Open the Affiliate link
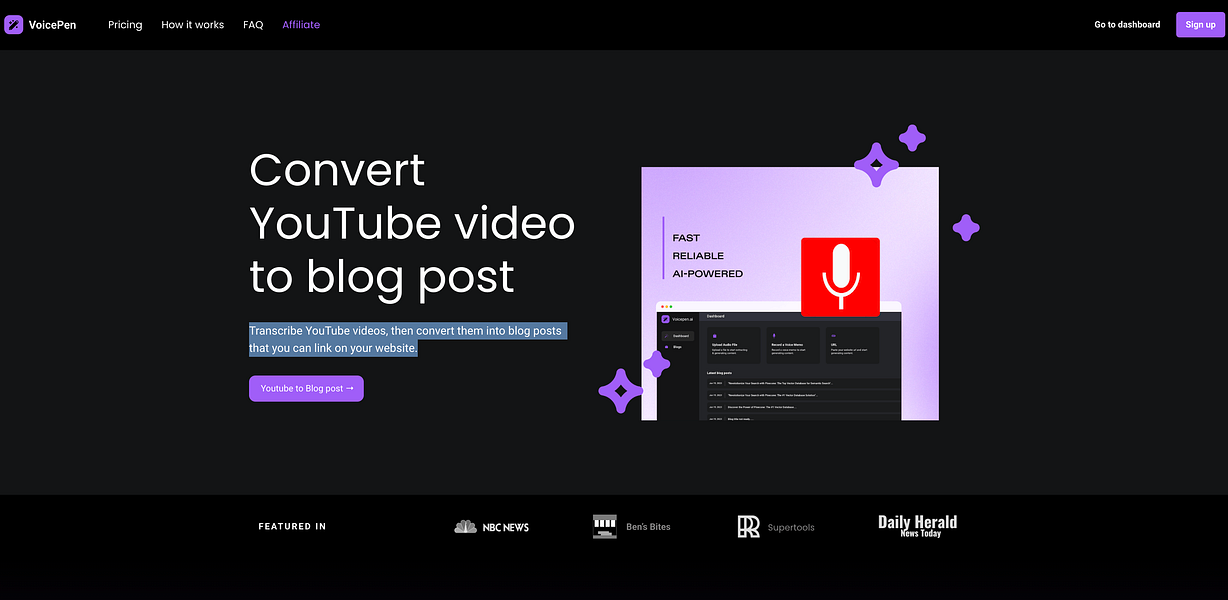The height and width of the screenshot is (600, 1228). [x=301, y=24]
